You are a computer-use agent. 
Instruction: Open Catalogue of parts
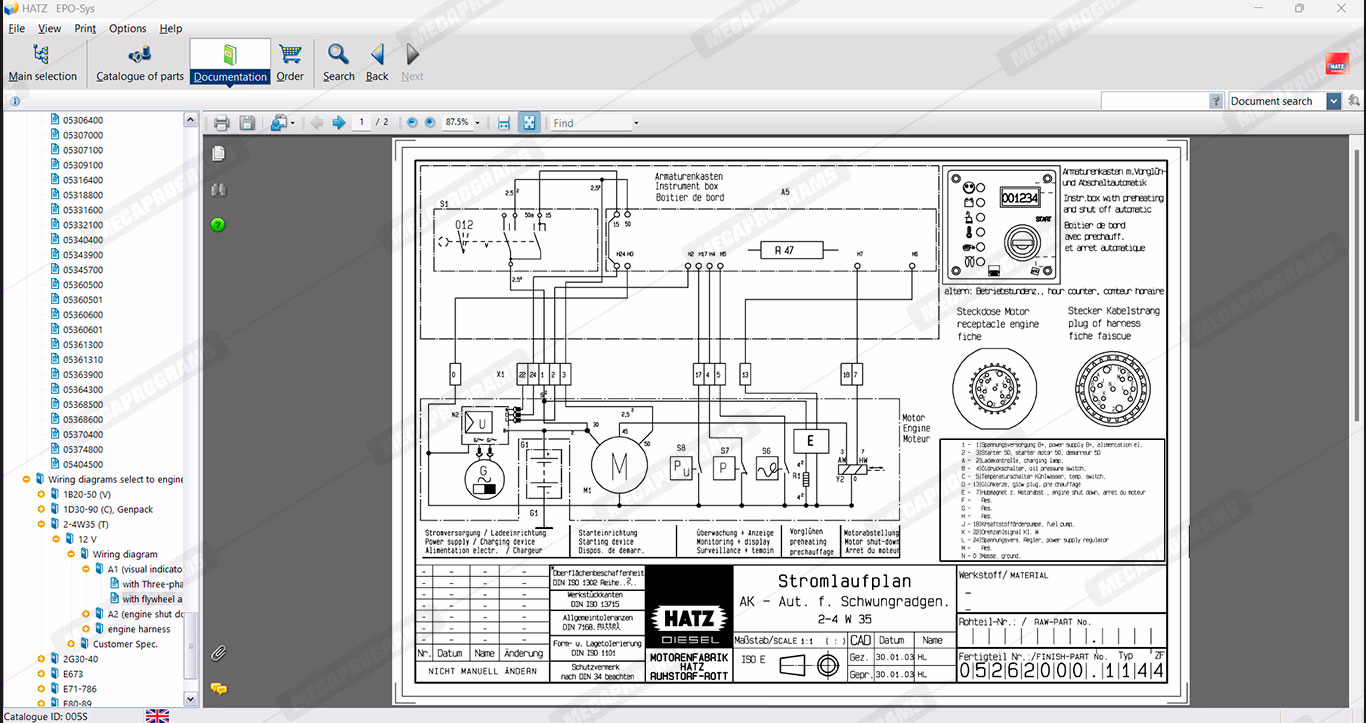point(140,62)
